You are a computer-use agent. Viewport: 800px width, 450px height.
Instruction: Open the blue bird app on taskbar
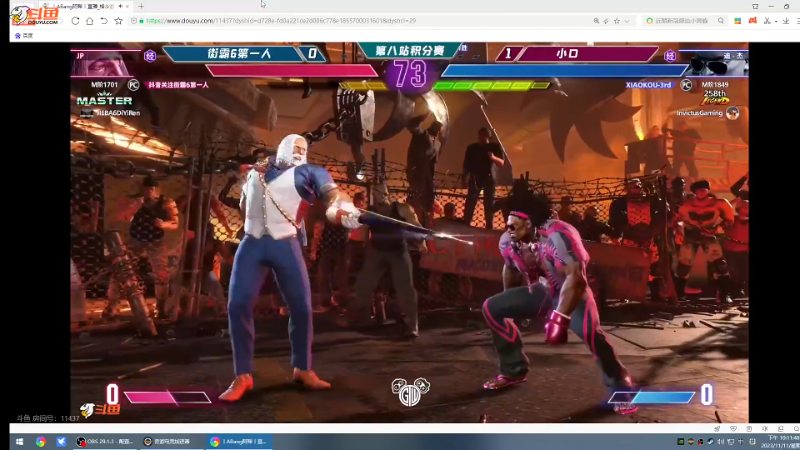[61, 441]
